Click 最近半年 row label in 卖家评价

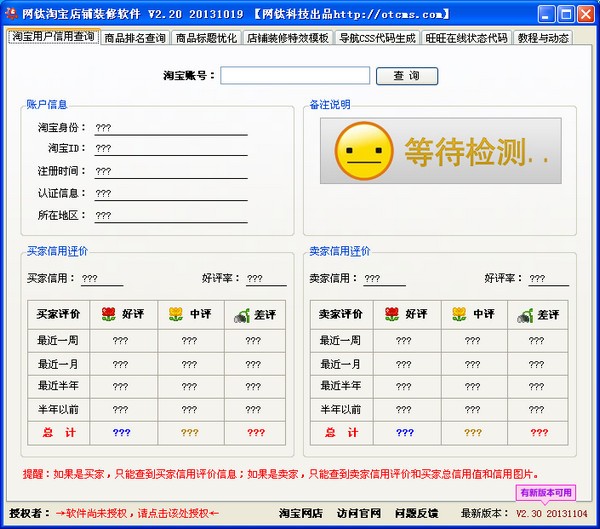(x=341, y=386)
